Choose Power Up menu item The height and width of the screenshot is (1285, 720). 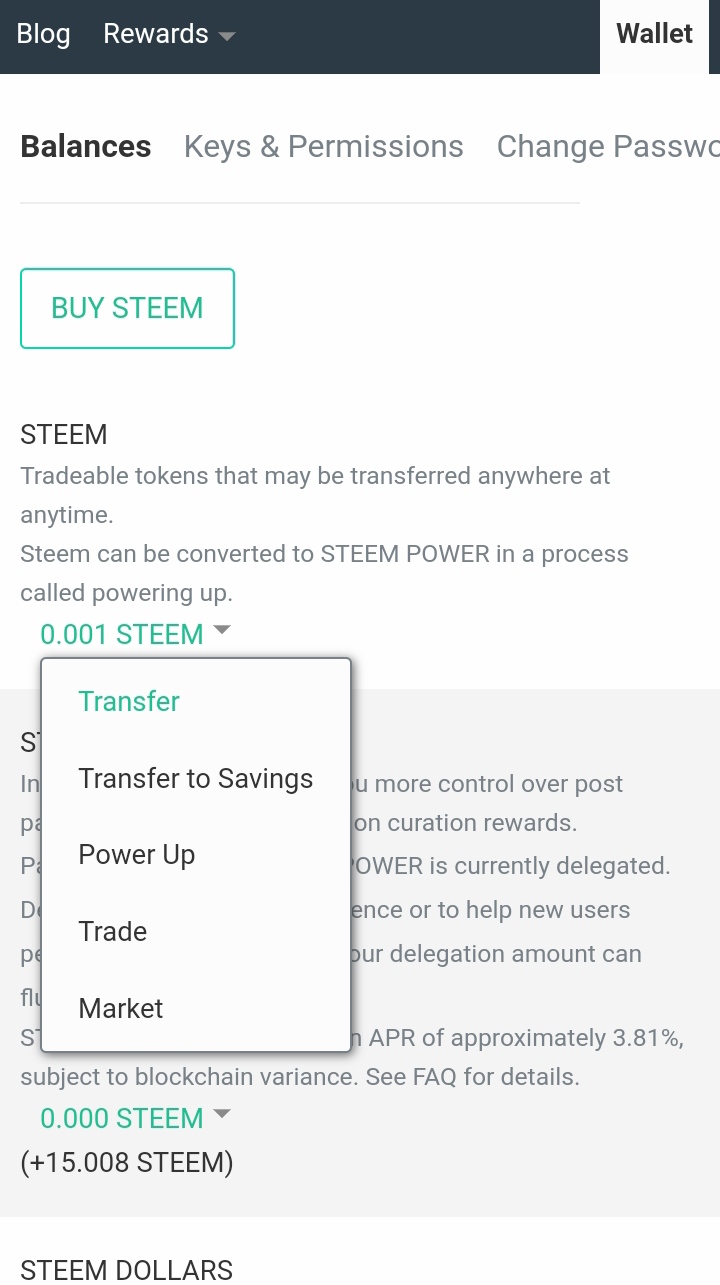click(137, 855)
